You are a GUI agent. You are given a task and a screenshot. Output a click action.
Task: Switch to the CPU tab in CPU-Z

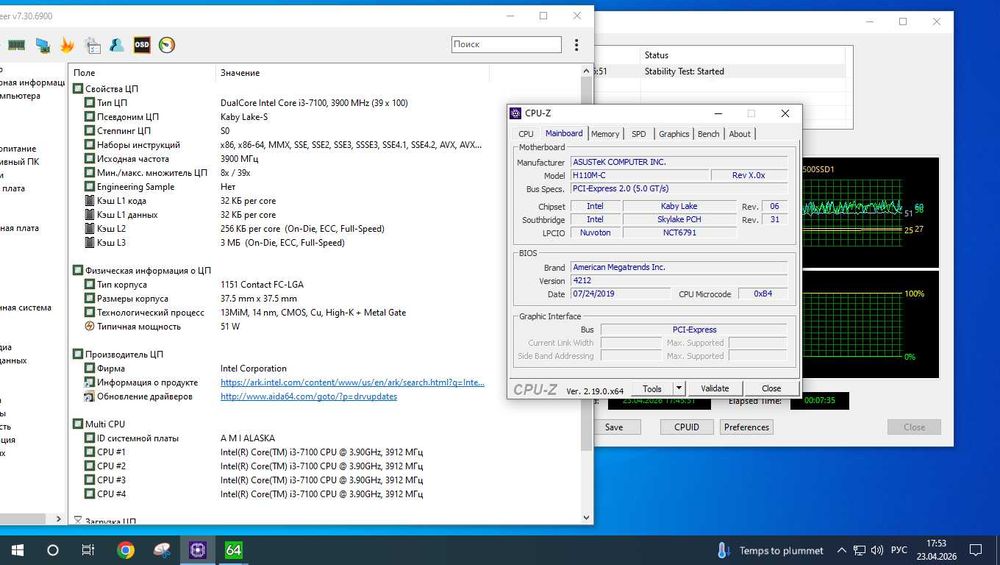(526, 134)
